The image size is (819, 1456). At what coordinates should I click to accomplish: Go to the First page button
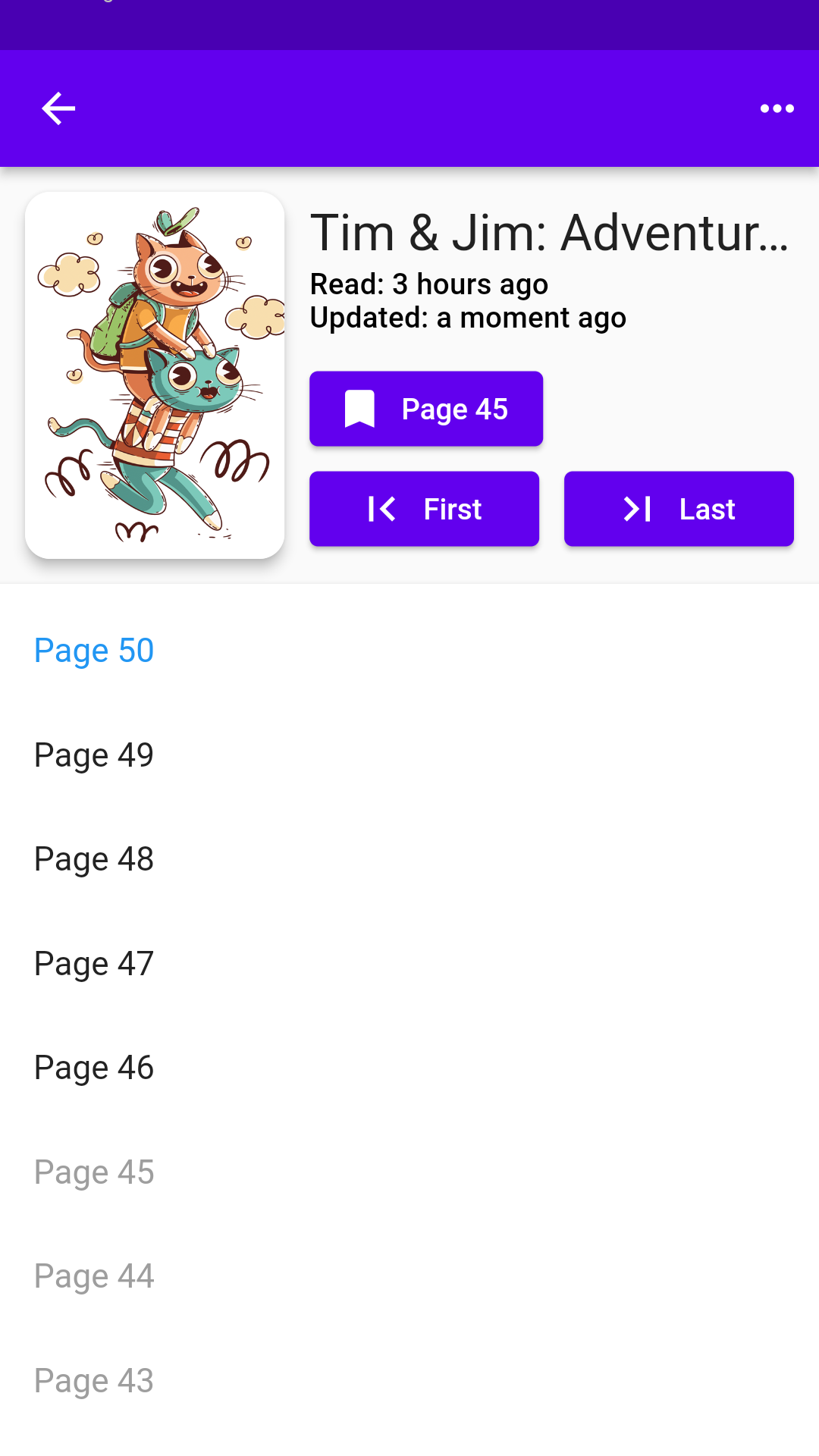(x=424, y=509)
